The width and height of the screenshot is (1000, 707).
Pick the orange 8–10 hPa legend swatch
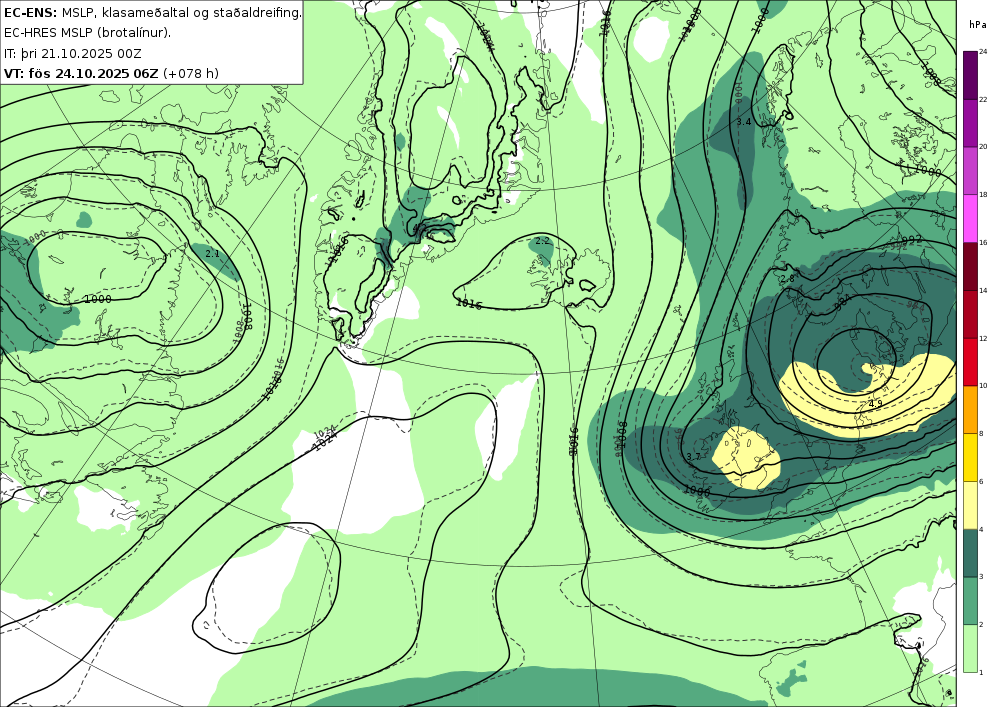tap(970, 409)
